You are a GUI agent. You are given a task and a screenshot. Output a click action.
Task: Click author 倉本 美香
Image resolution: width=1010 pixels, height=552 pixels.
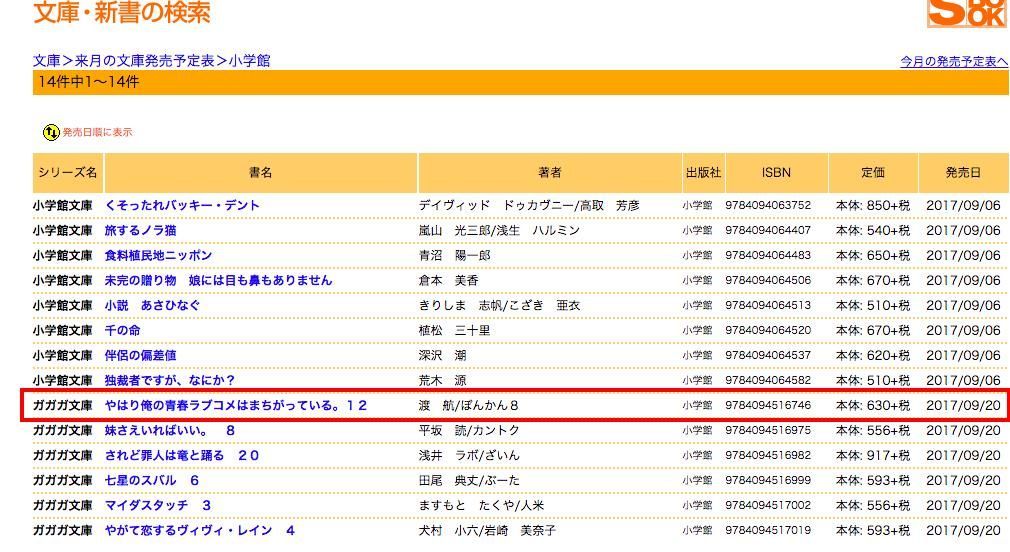coord(449,281)
